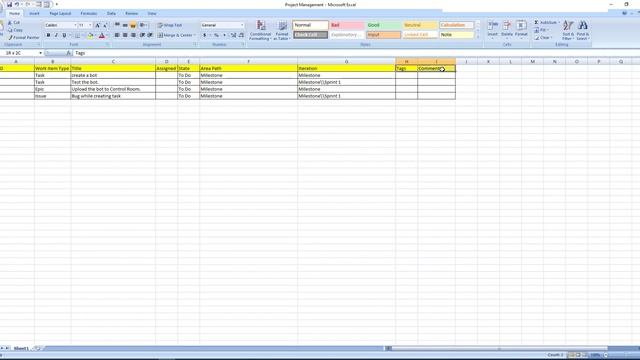Save the workbook from quick access toolbar
The height and width of the screenshot is (360, 640).
pos(9,4)
